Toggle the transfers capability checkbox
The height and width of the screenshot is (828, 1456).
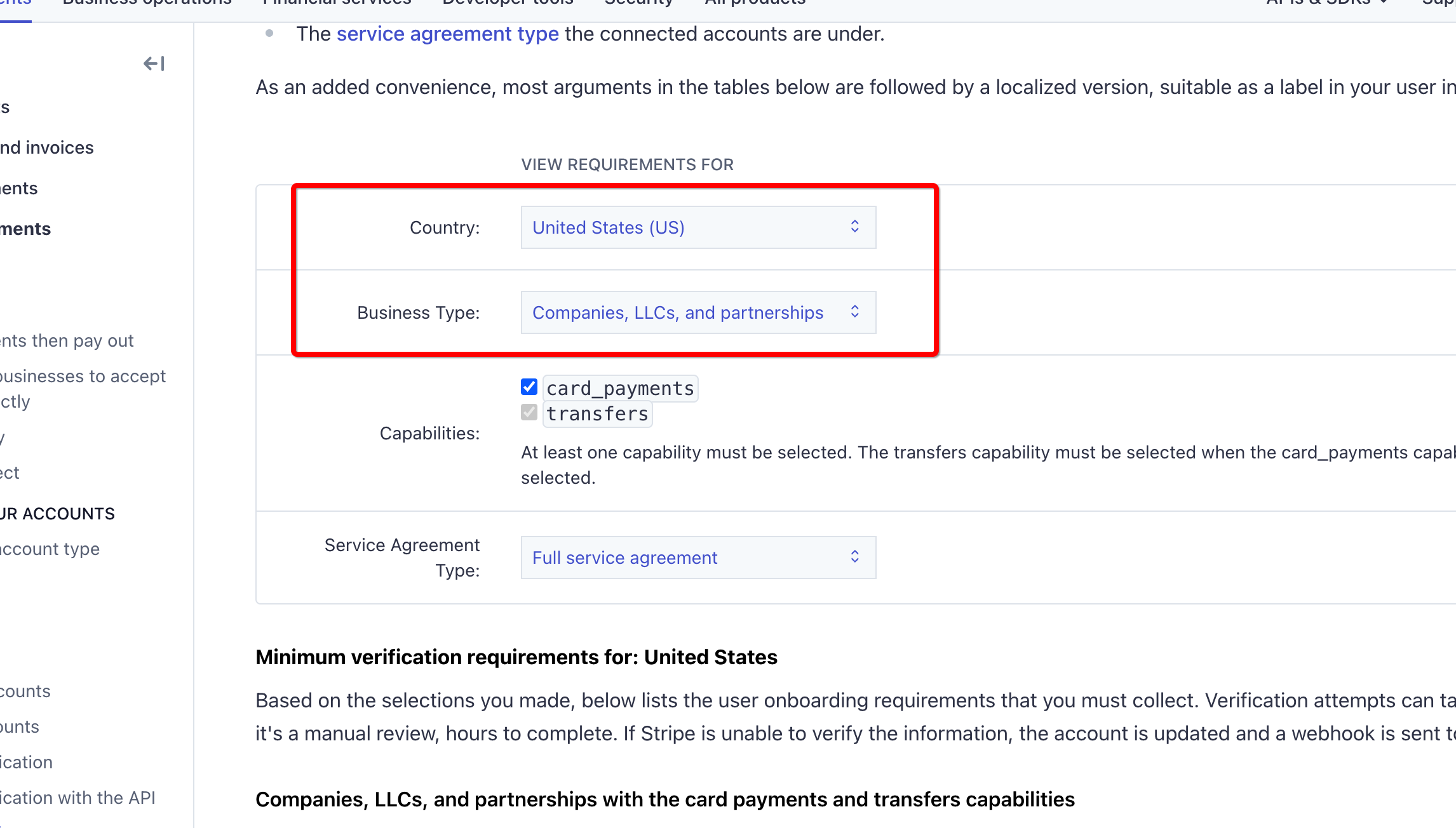click(529, 413)
